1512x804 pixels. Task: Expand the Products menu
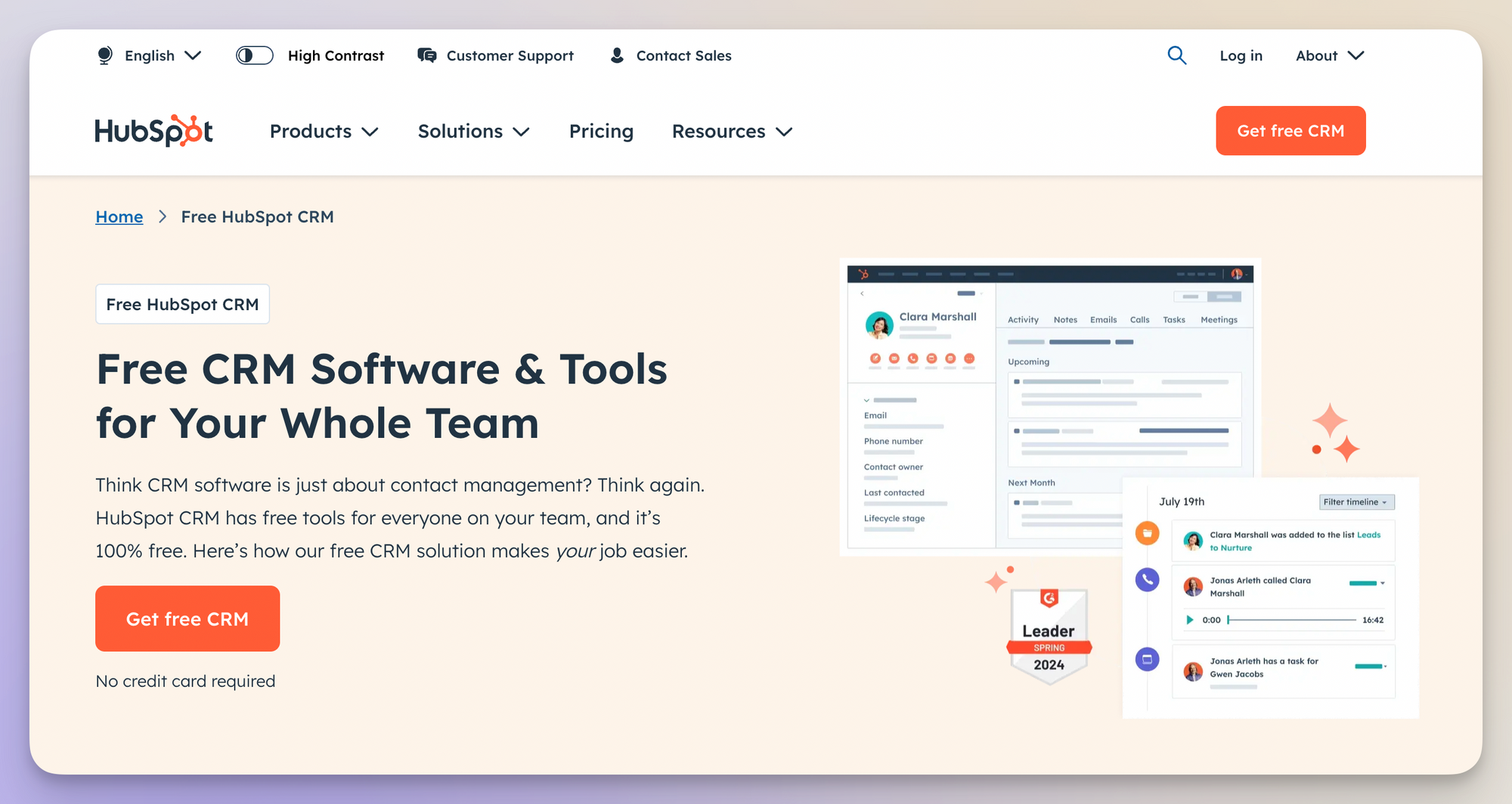pos(324,132)
